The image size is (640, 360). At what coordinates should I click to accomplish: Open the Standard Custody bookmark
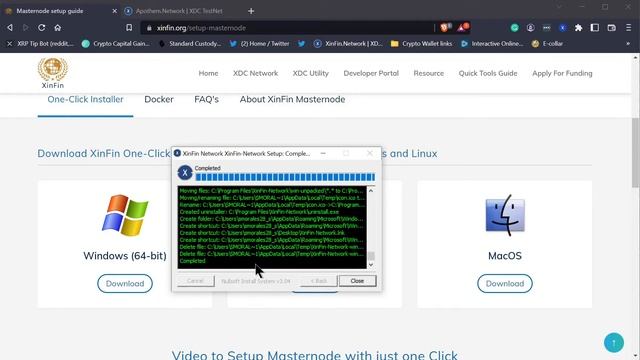coord(190,44)
